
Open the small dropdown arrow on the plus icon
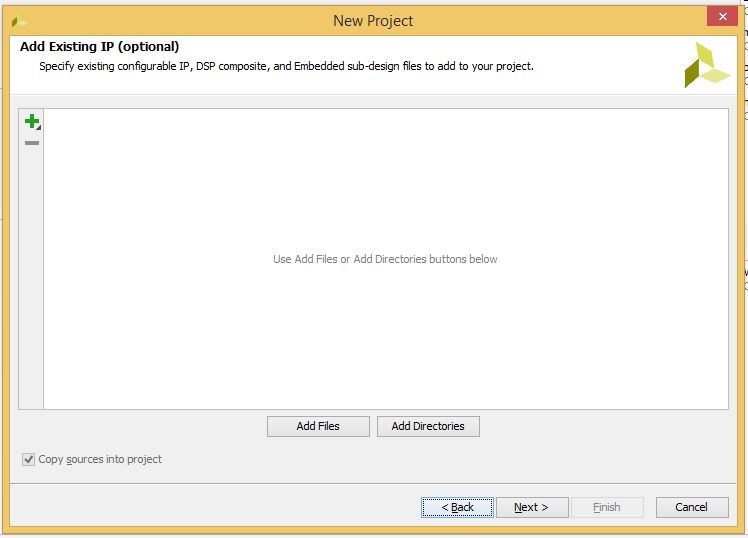[x=38, y=127]
